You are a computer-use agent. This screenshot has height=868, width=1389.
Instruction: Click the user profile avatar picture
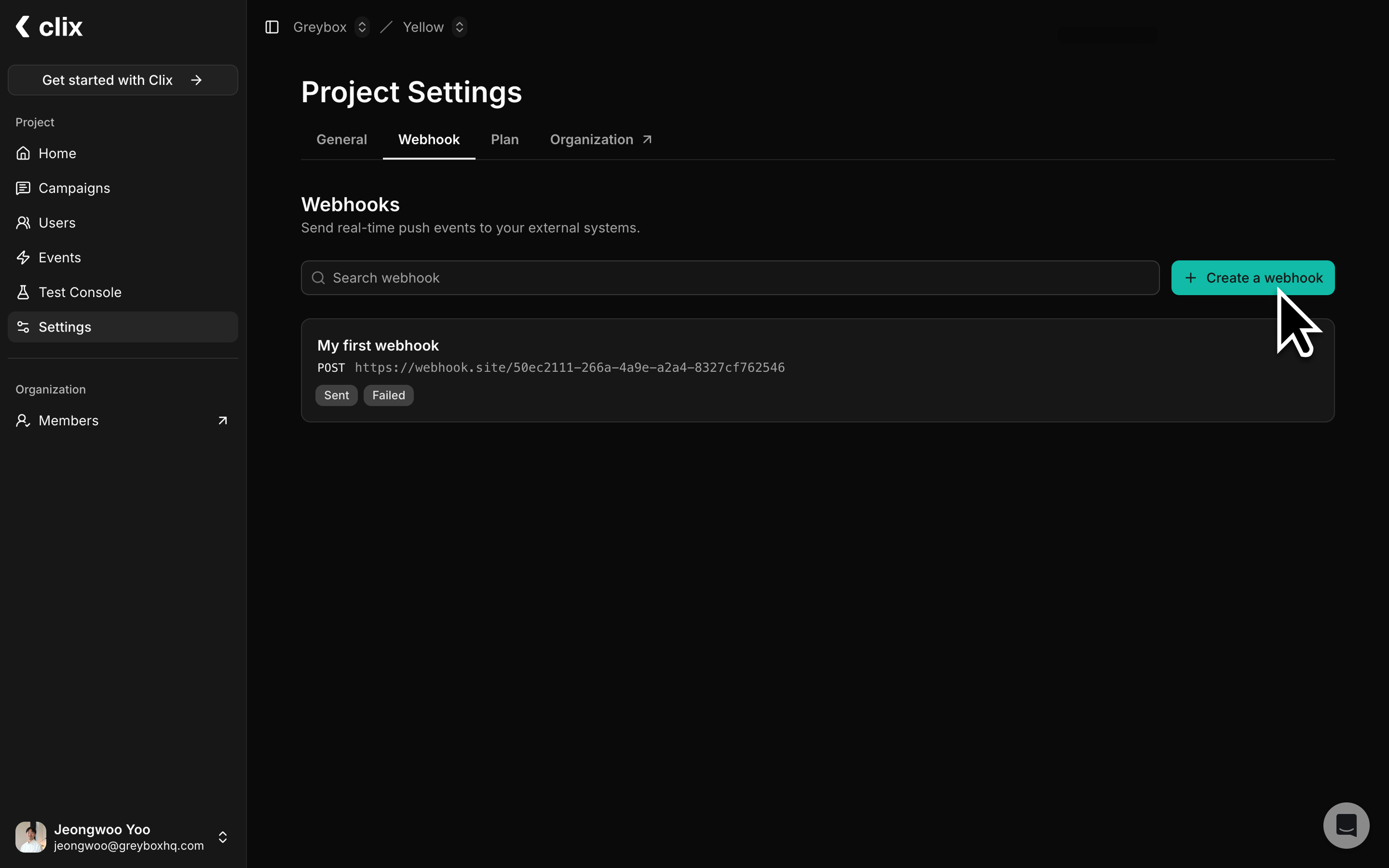30,837
